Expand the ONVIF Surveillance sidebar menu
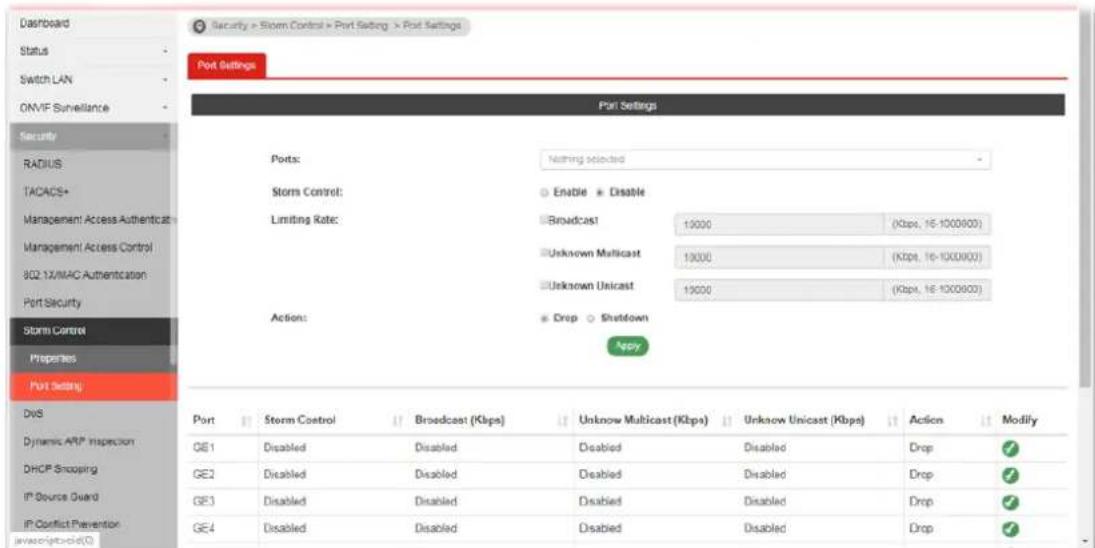1095x548 pixels. pyautogui.click(x=94, y=108)
